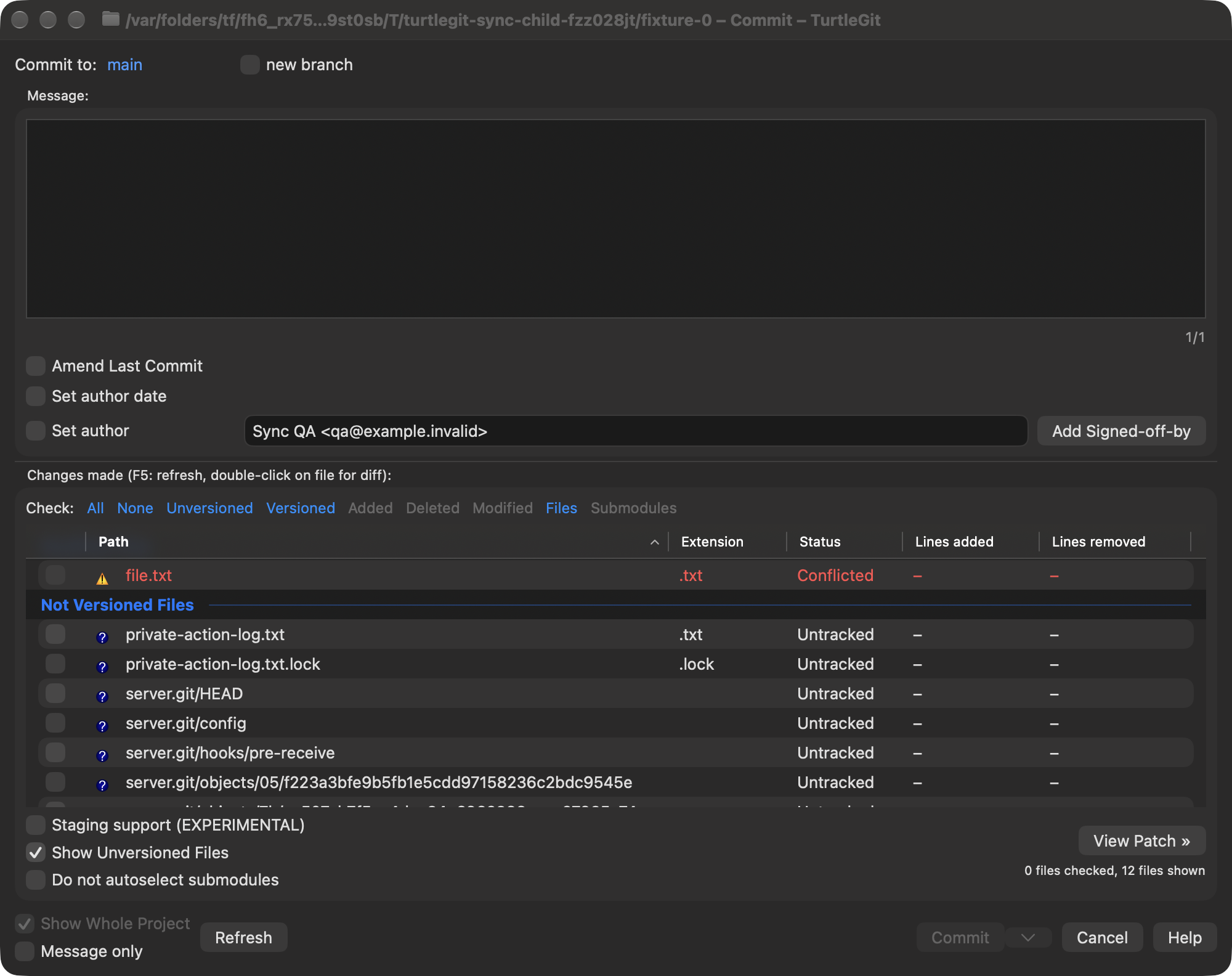Click the Versioned check link
1232x976 pixels.
coord(301,508)
